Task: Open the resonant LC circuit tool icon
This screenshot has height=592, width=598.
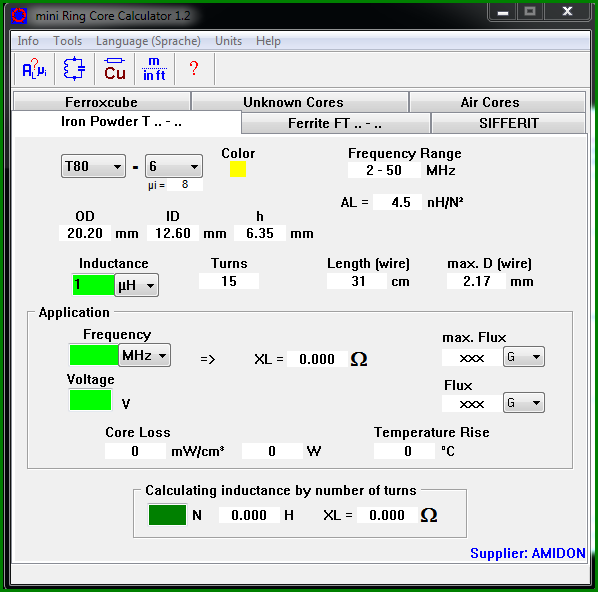Action: click(74, 69)
